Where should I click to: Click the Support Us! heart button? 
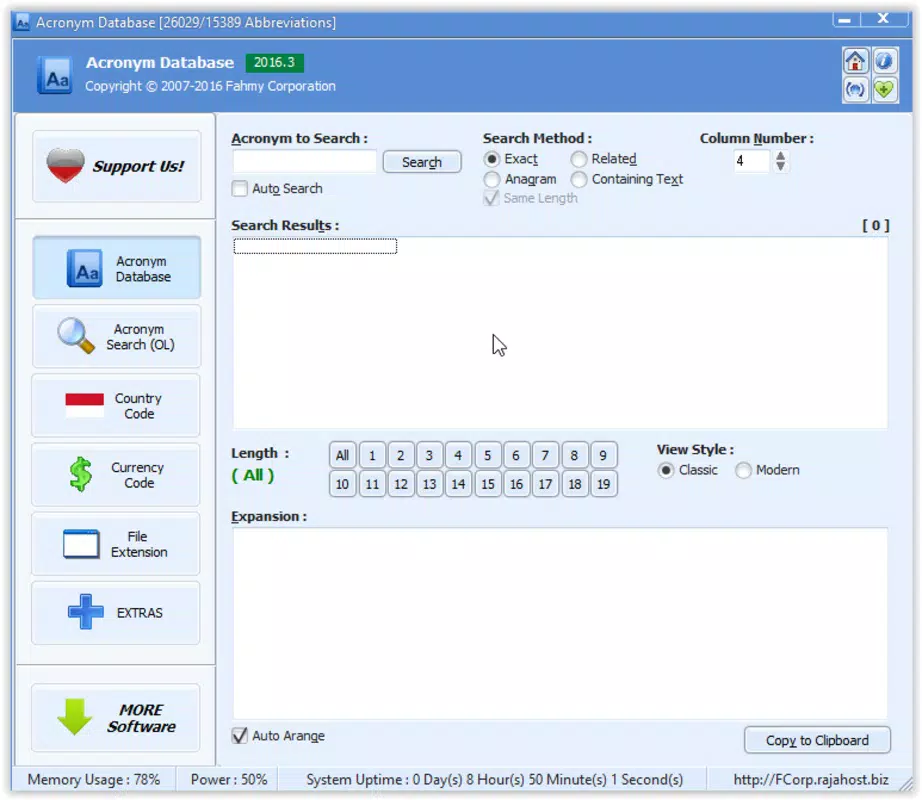(x=116, y=166)
